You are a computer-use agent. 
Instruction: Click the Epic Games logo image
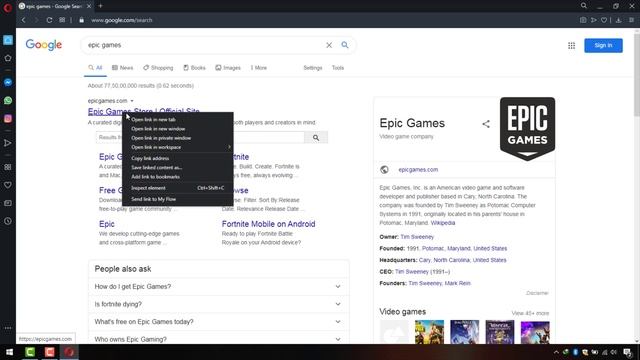(x=527, y=129)
